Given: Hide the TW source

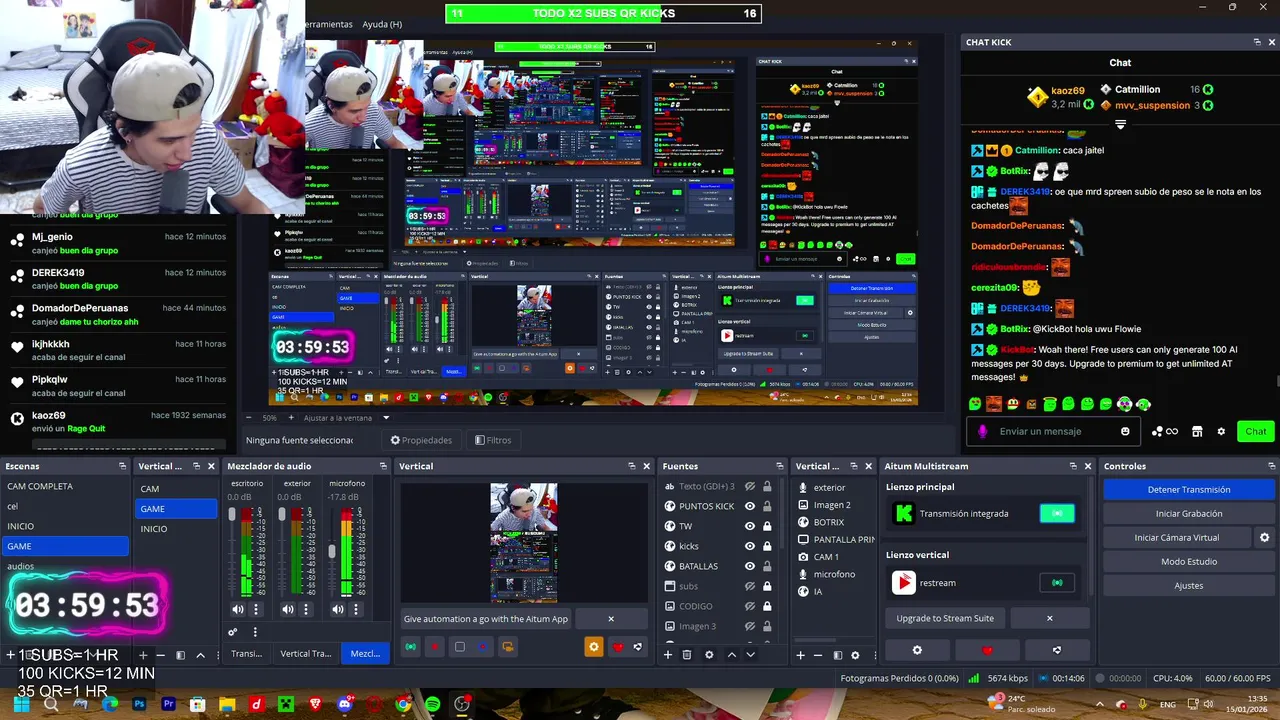Looking at the screenshot, I should click(750, 526).
